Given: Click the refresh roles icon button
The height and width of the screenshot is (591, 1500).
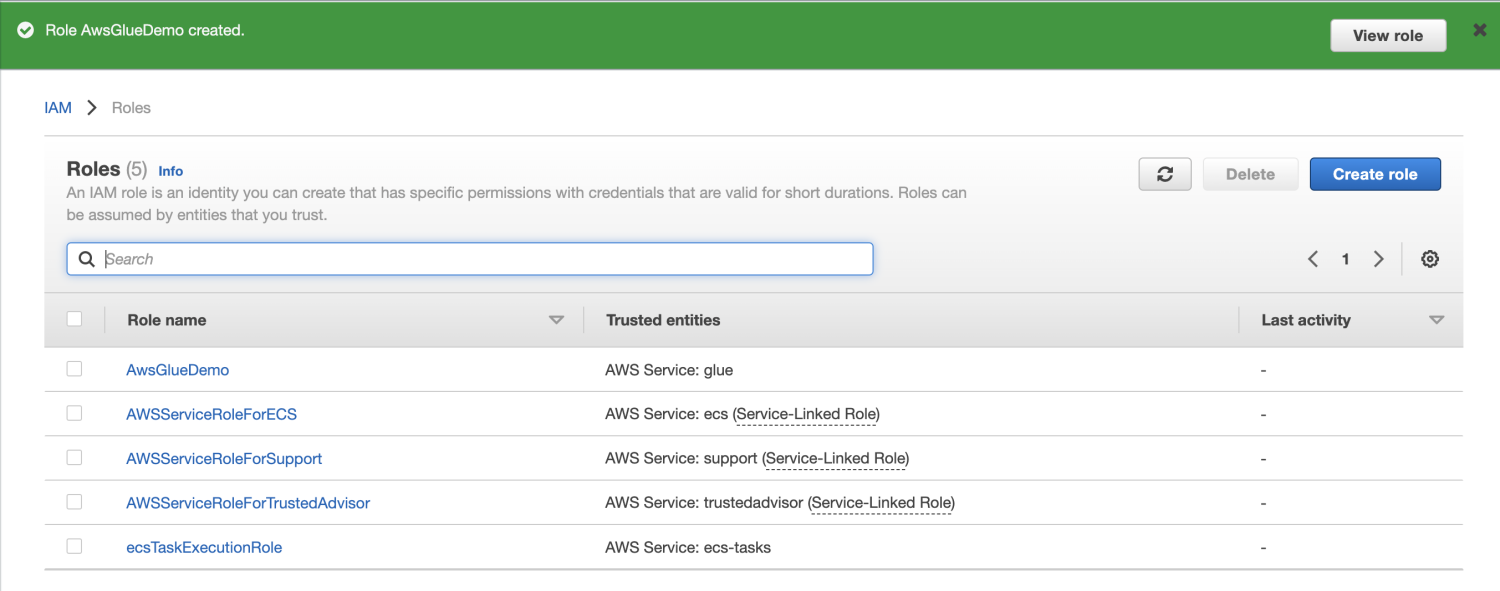Looking at the screenshot, I should pyautogui.click(x=1165, y=174).
